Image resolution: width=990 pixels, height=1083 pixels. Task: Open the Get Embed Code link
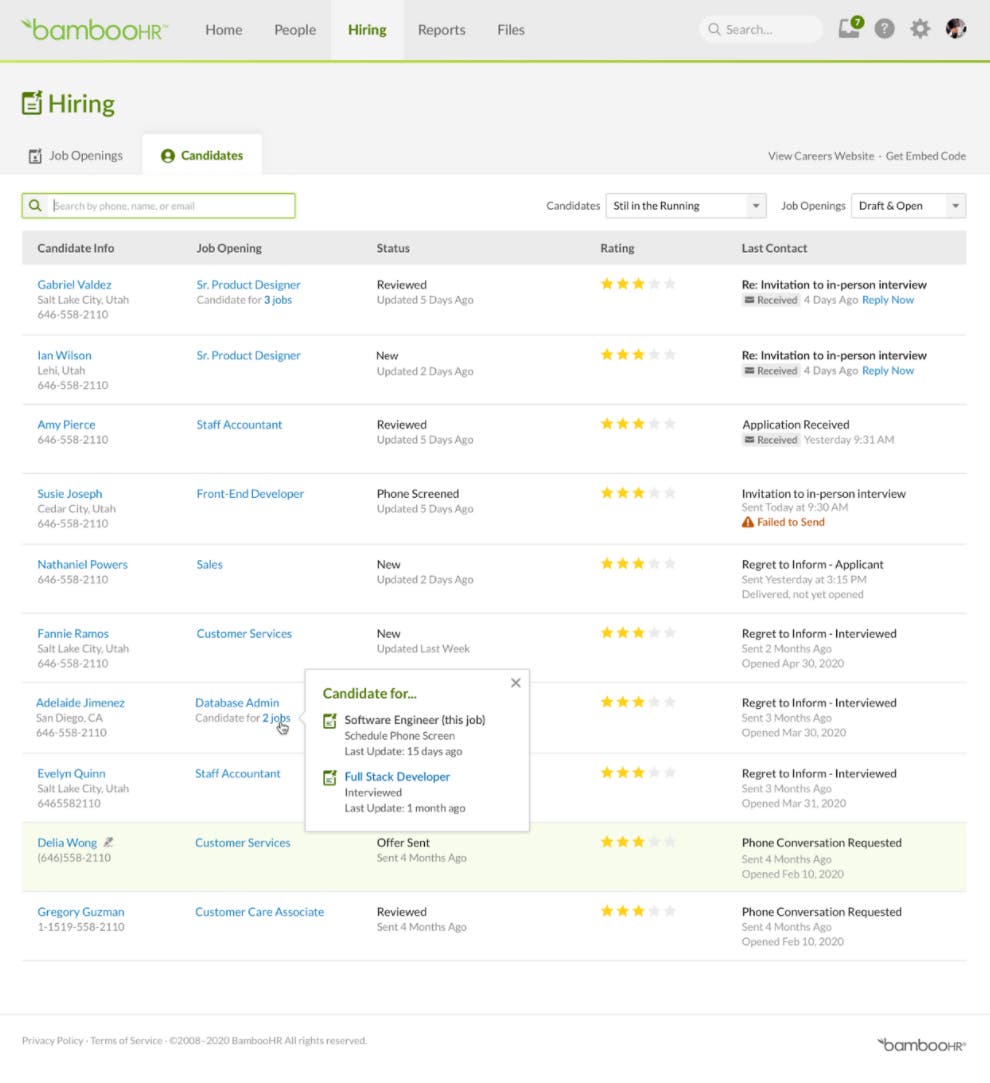[x=924, y=156]
